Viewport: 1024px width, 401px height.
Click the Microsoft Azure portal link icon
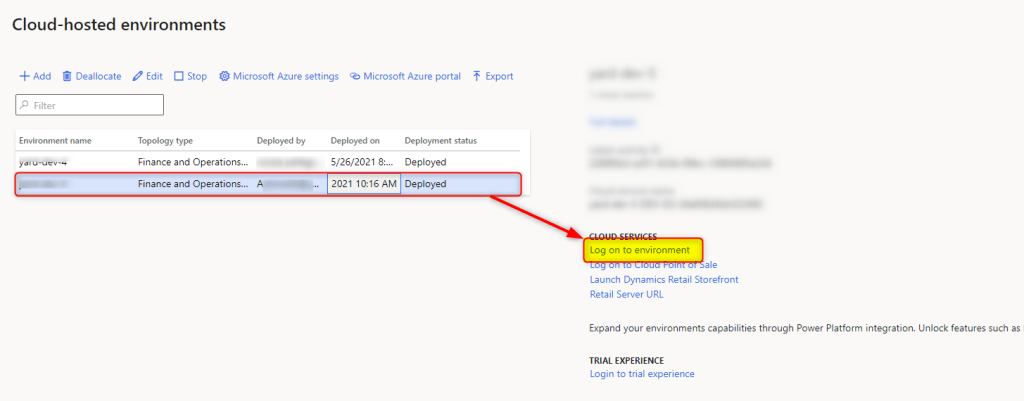[355, 76]
